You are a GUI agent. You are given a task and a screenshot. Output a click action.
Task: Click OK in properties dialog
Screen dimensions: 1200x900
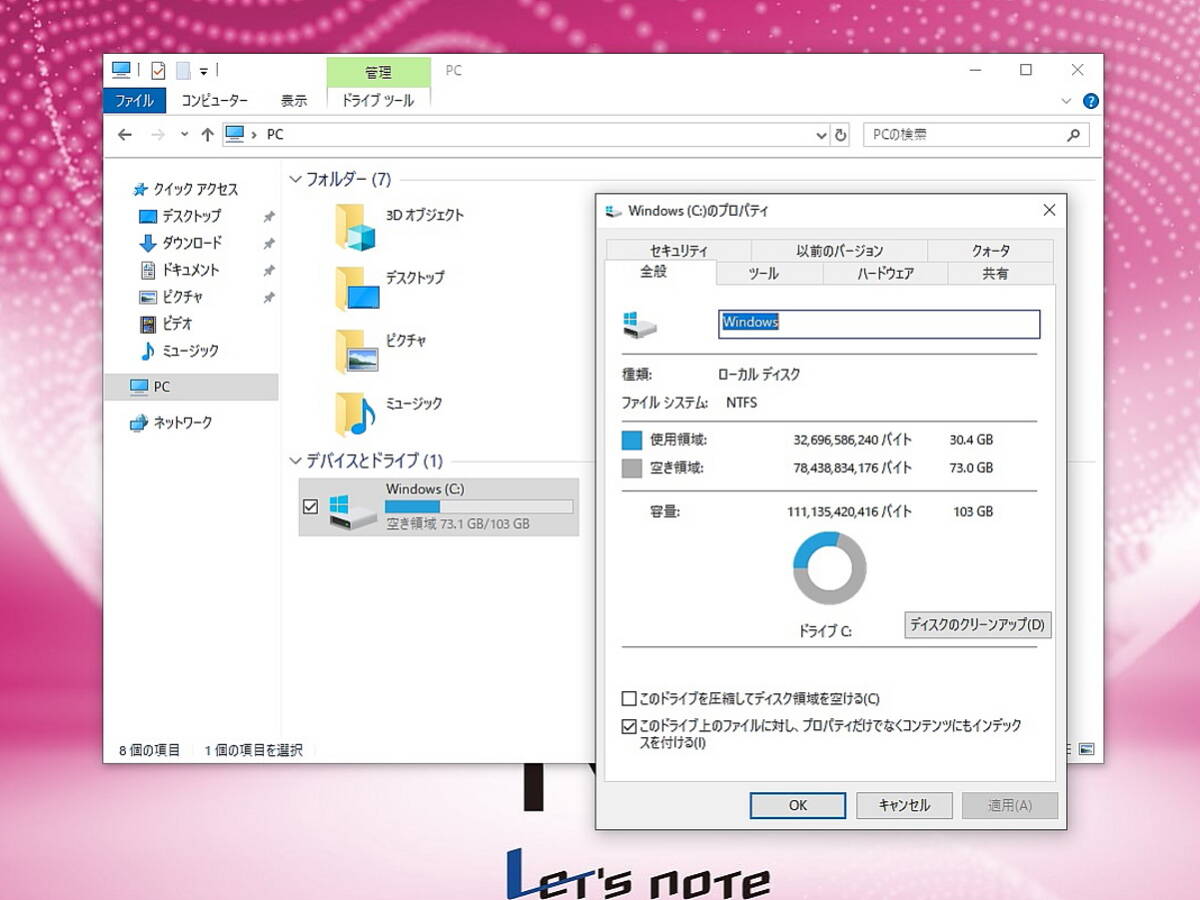click(798, 805)
